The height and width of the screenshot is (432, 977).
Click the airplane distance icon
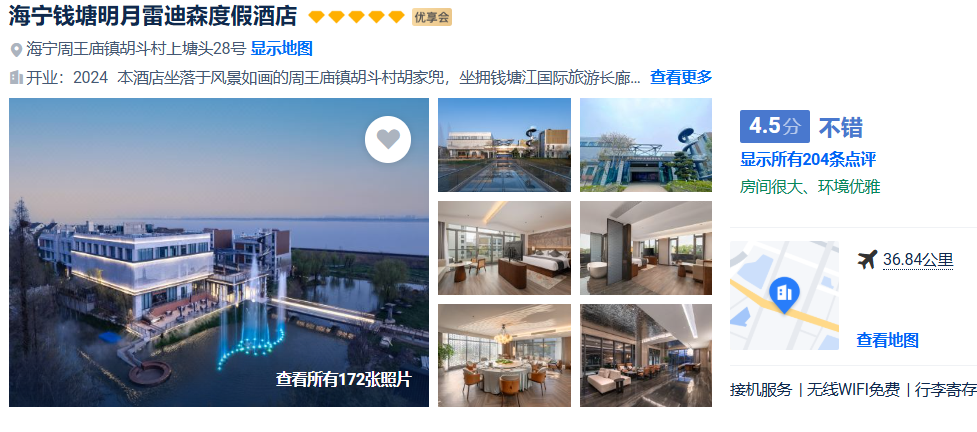pyautogui.click(x=867, y=259)
